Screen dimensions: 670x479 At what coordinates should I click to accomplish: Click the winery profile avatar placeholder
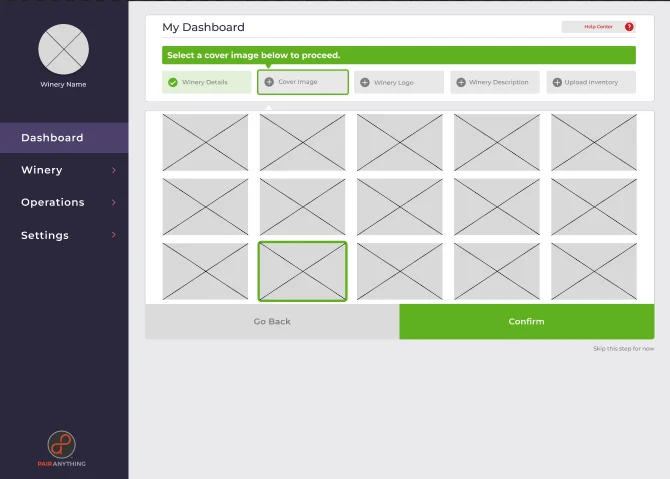tap(64, 49)
